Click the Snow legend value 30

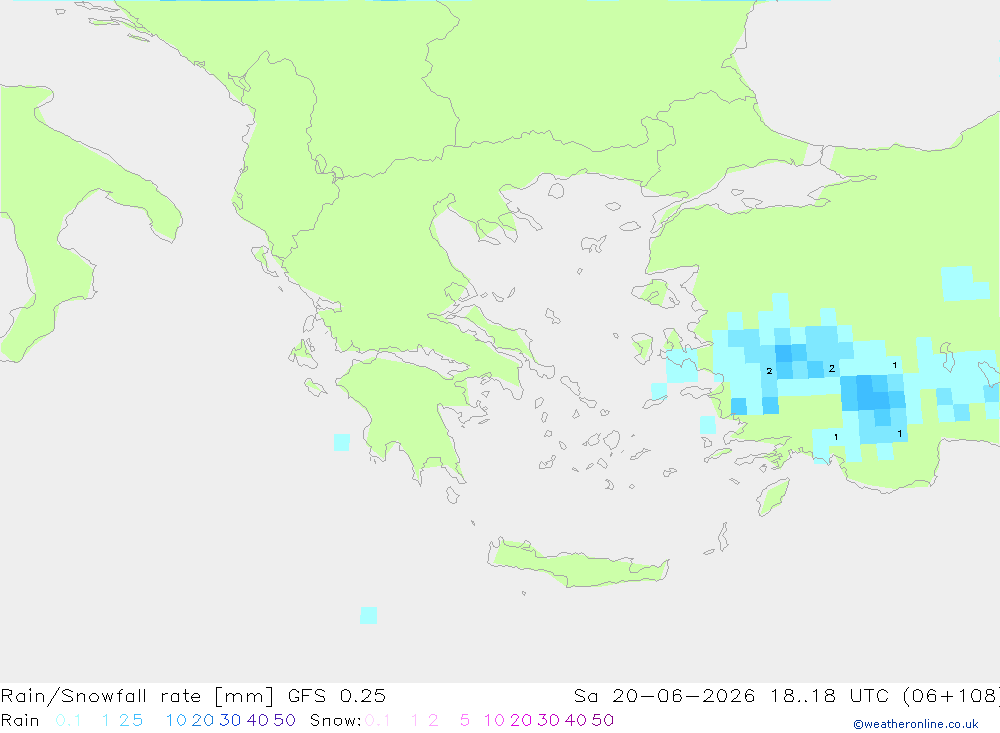548,720
